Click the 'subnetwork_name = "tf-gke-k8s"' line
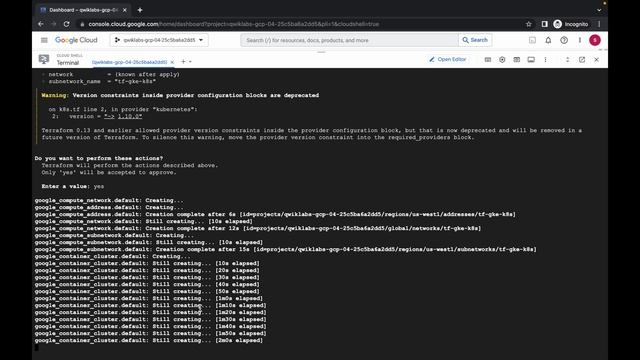Viewport: 640px width, 360px height. click(x=102, y=81)
